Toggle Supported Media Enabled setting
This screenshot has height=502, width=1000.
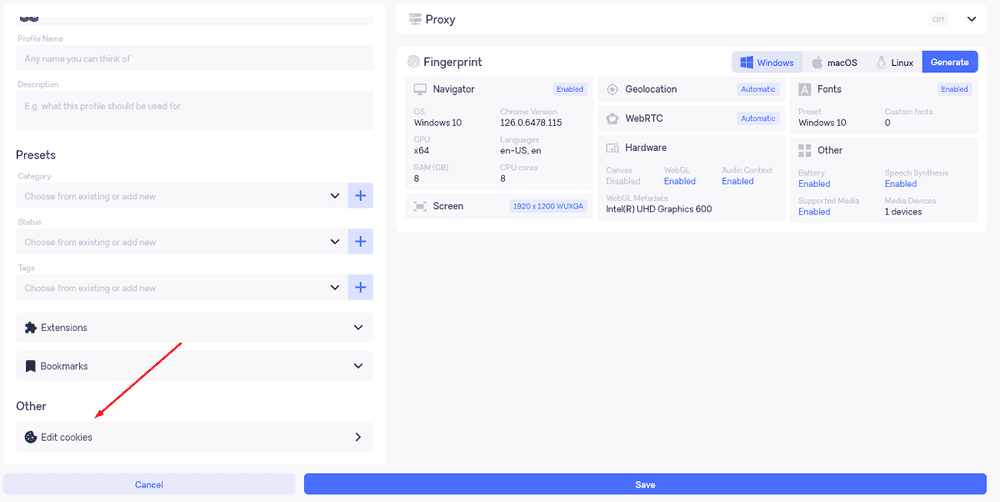(x=814, y=212)
